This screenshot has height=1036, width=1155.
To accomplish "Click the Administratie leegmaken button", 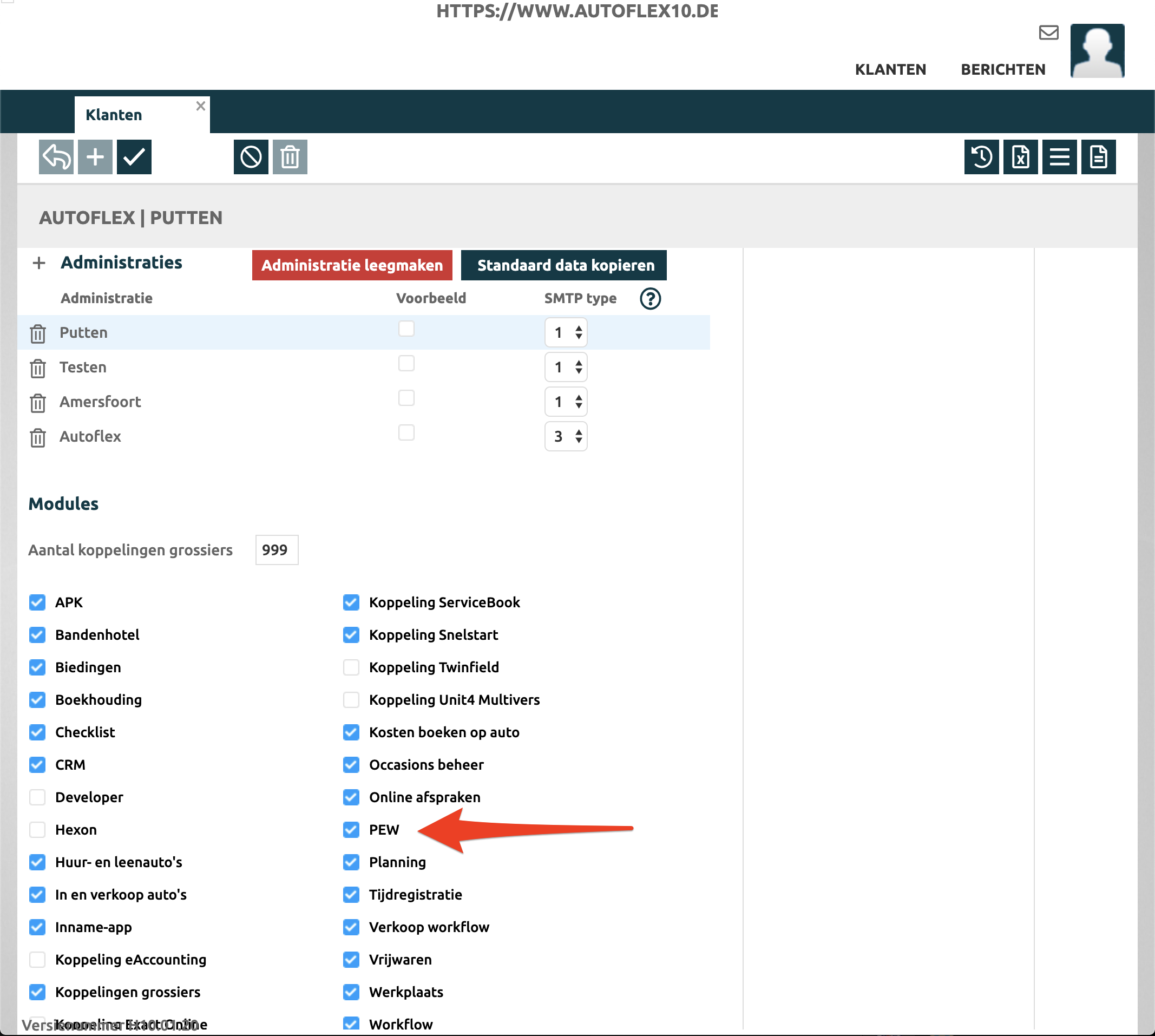I will click(x=352, y=265).
